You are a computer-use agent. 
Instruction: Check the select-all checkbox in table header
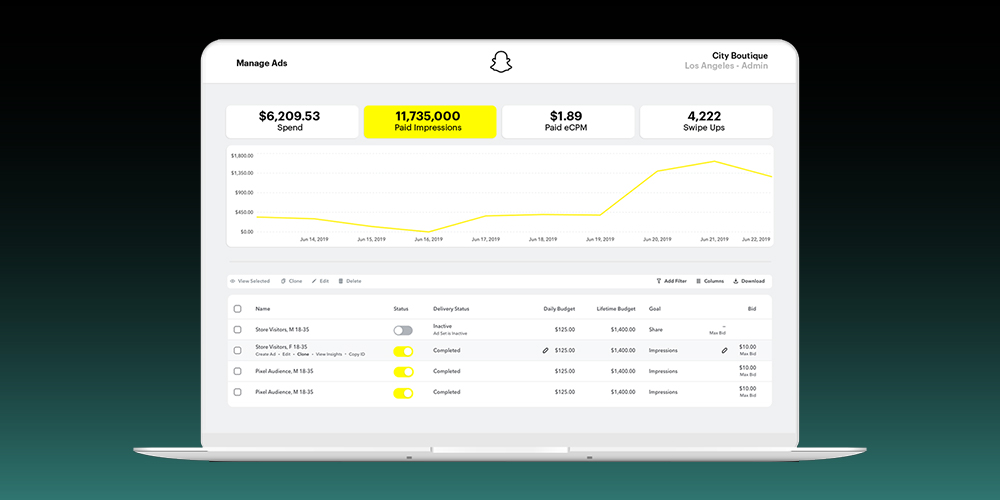point(237,309)
